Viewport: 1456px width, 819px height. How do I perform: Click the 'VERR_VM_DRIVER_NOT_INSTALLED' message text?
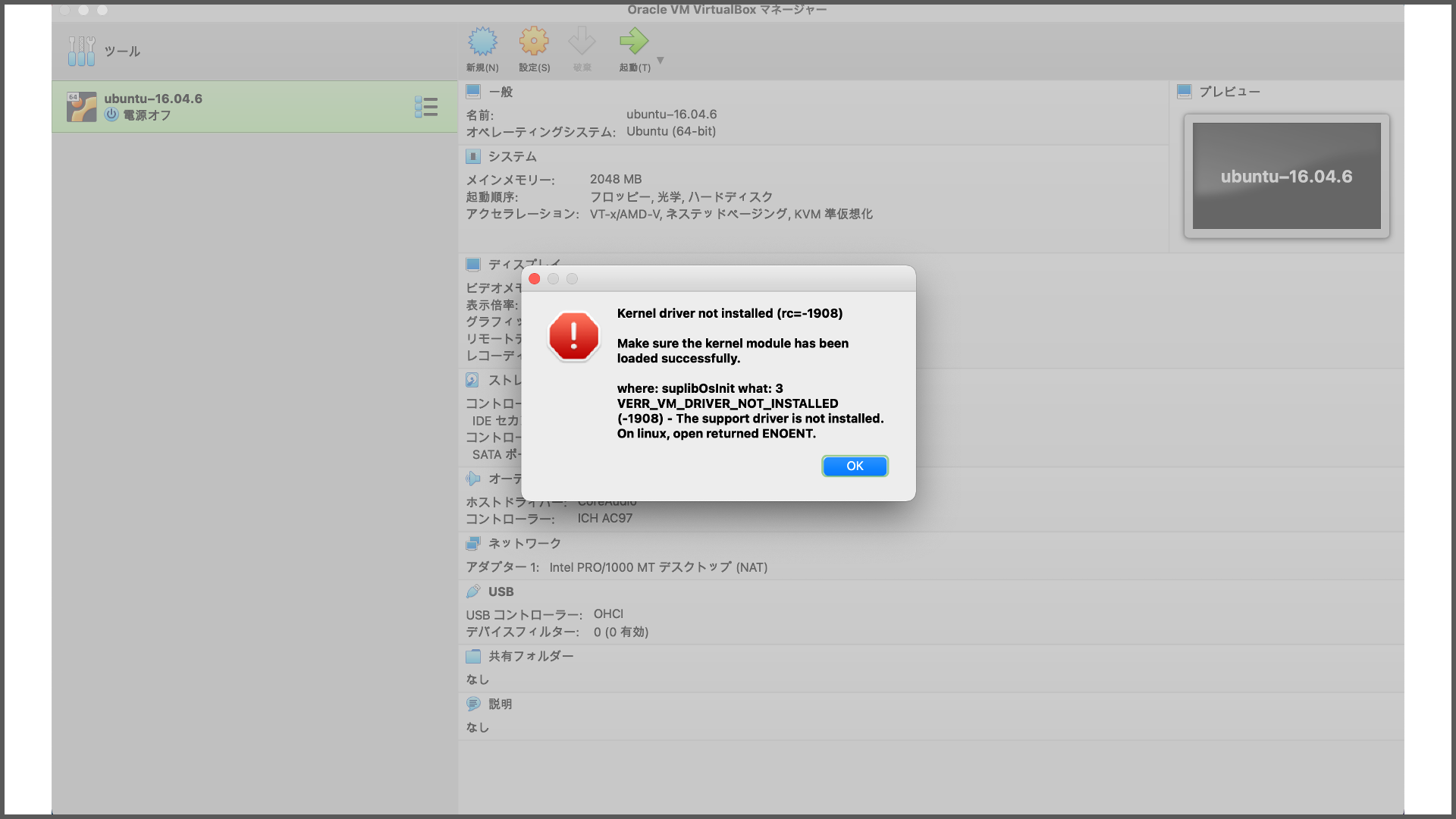(x=728, y=403)
